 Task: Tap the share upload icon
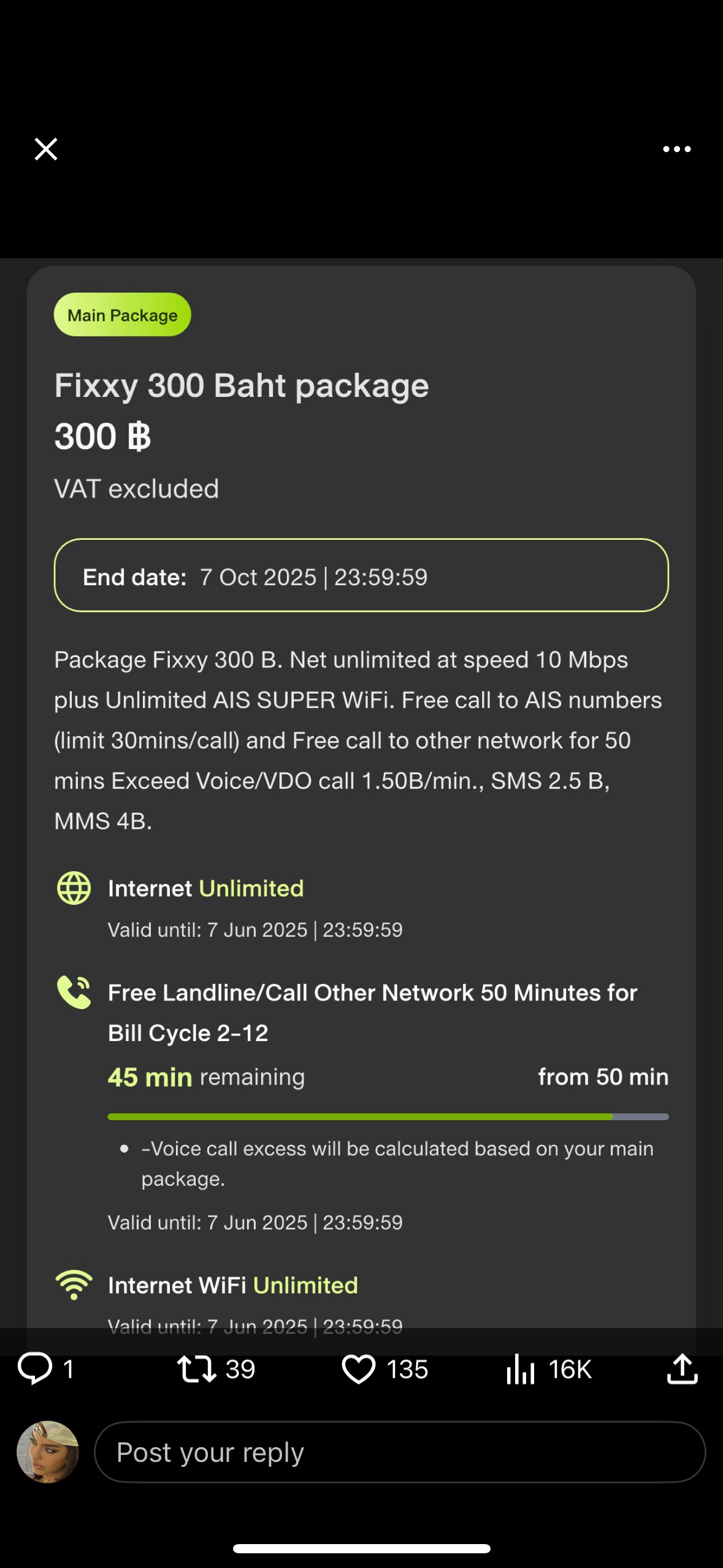(x=682, y=1369)
